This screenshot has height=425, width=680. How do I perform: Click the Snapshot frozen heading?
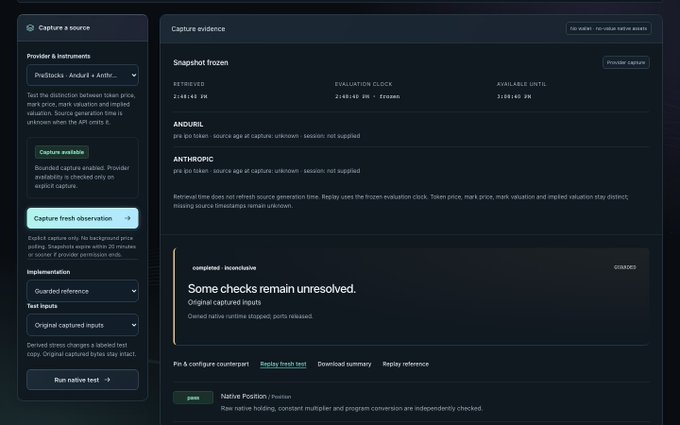pyautogui.click(x=201, y=62)
